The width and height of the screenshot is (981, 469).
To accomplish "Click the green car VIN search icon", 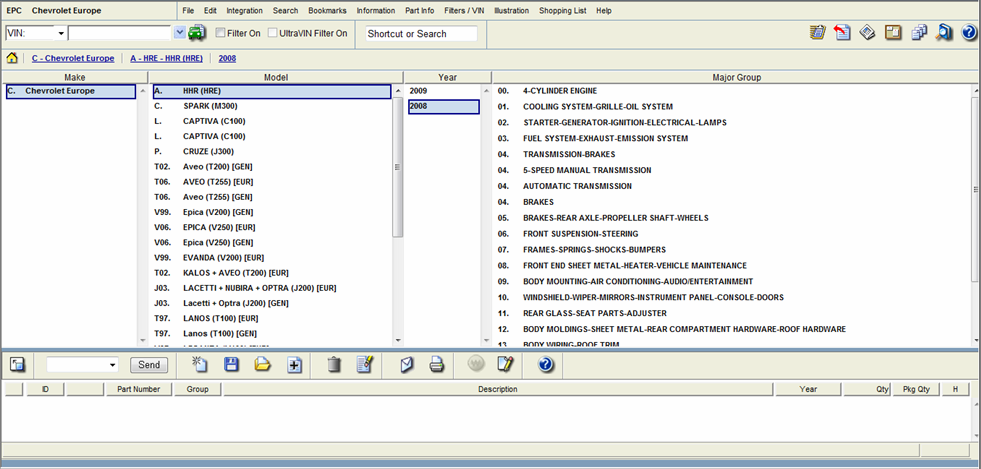I will coord(197,33).
